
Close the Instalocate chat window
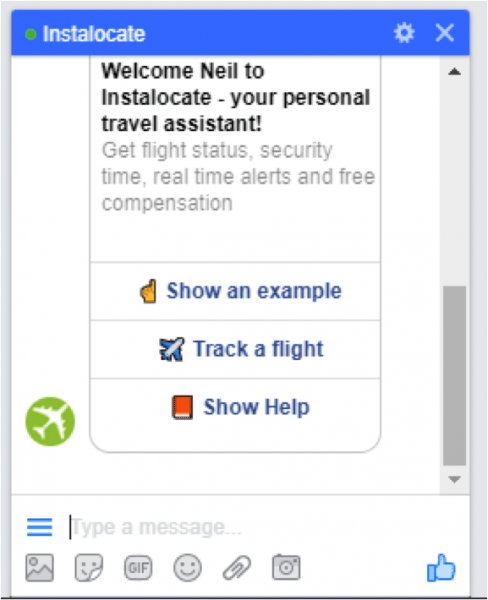445,33
